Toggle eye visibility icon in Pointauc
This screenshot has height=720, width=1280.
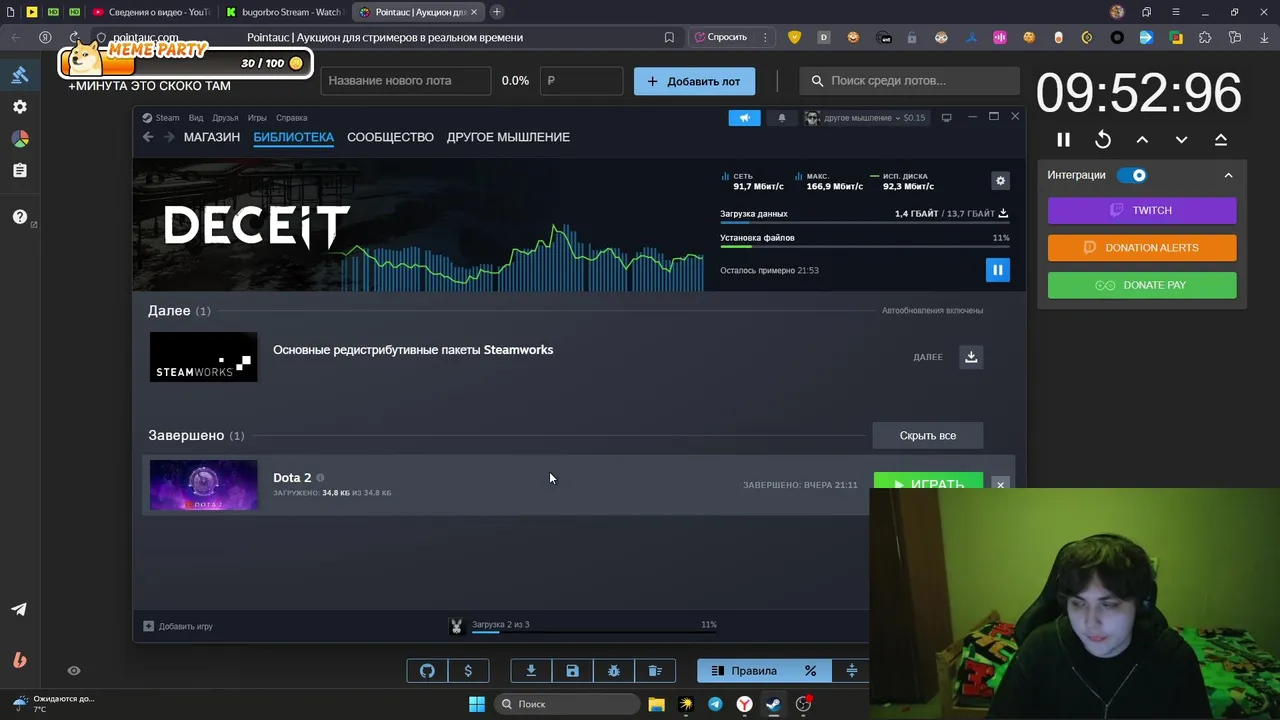pyautogui.click(x=74, y=671)
